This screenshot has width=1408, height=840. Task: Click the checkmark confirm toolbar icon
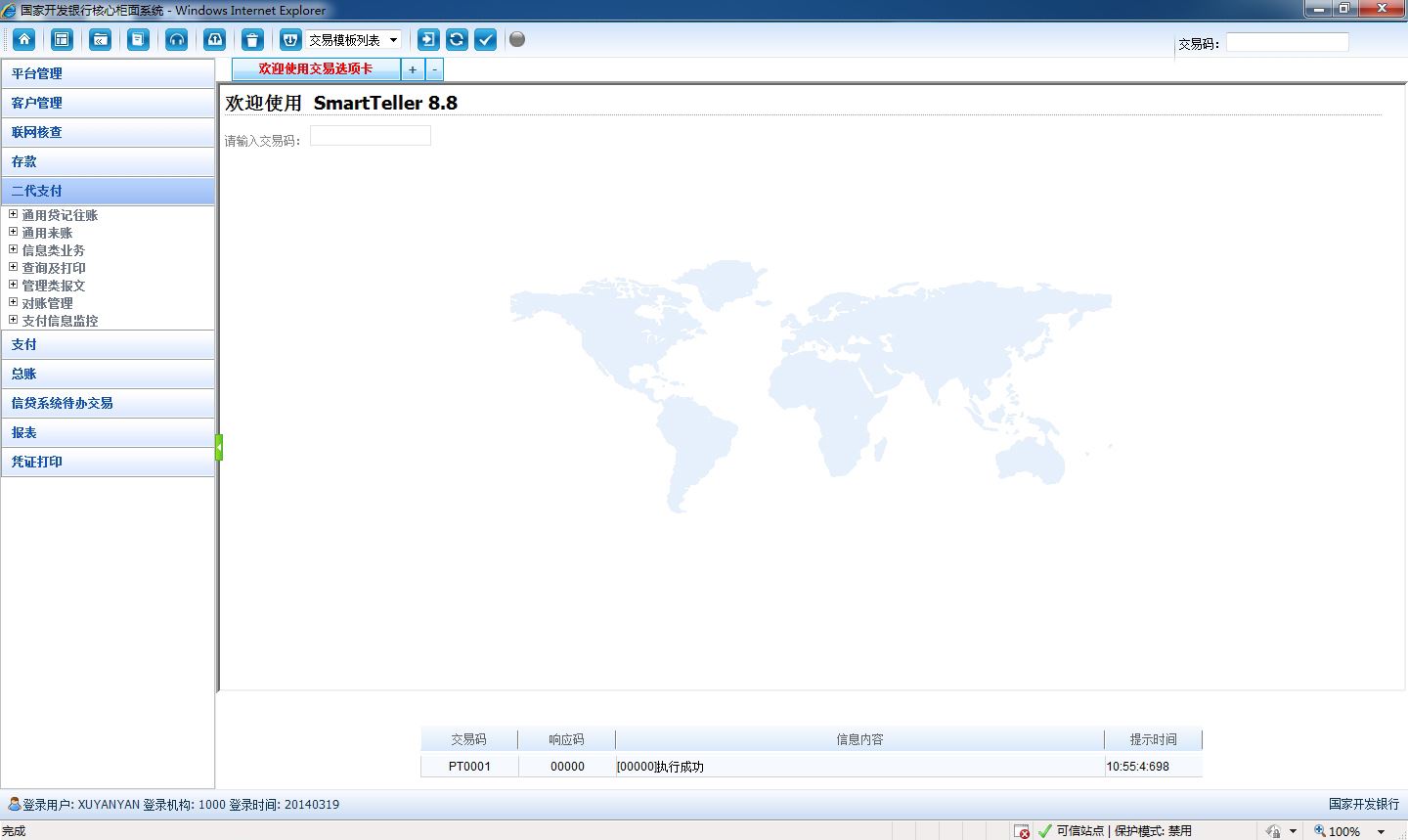pyautogui.click(x=485, y=39)
